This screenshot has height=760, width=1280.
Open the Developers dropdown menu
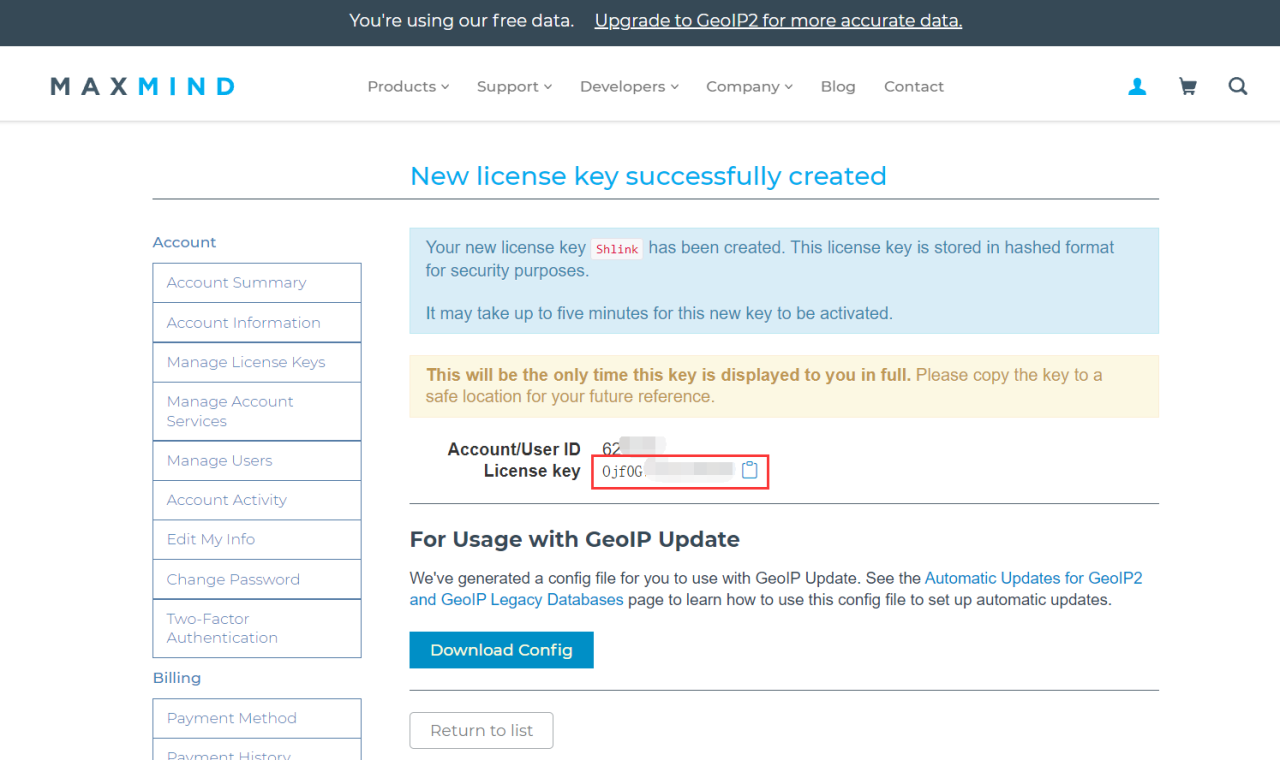point(629,87)
